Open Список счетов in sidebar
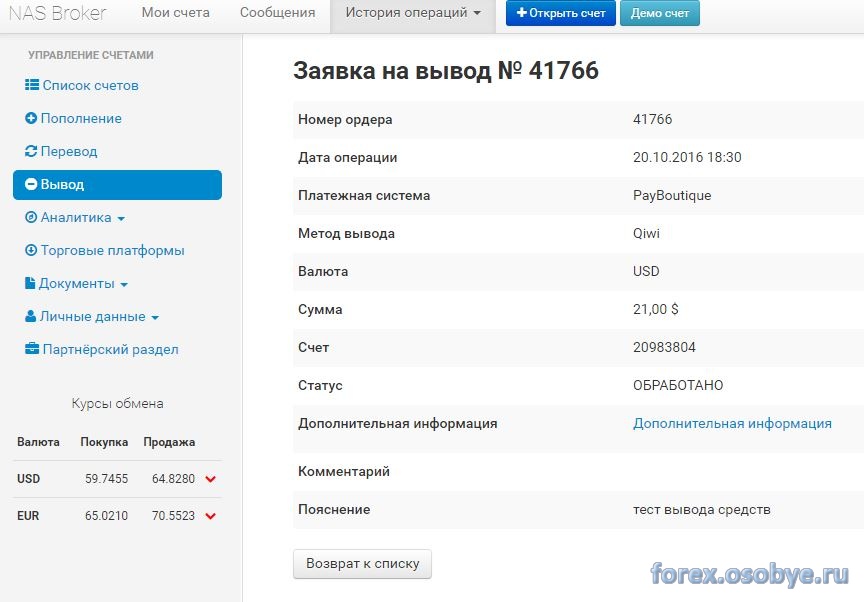This screenshot has width=864, height=602. pyautogui.click(x=90, y=85)
